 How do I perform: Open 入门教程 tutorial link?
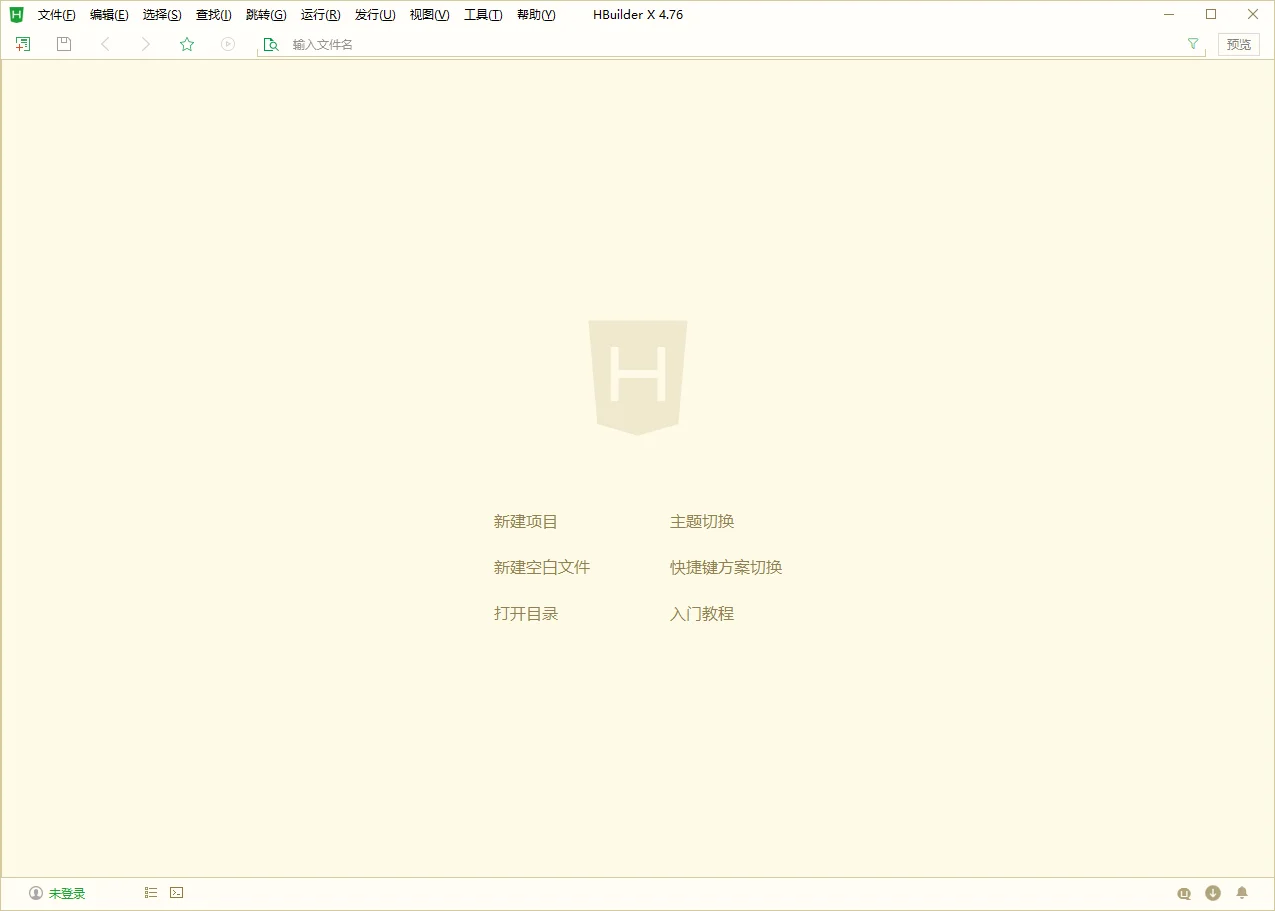701,613
